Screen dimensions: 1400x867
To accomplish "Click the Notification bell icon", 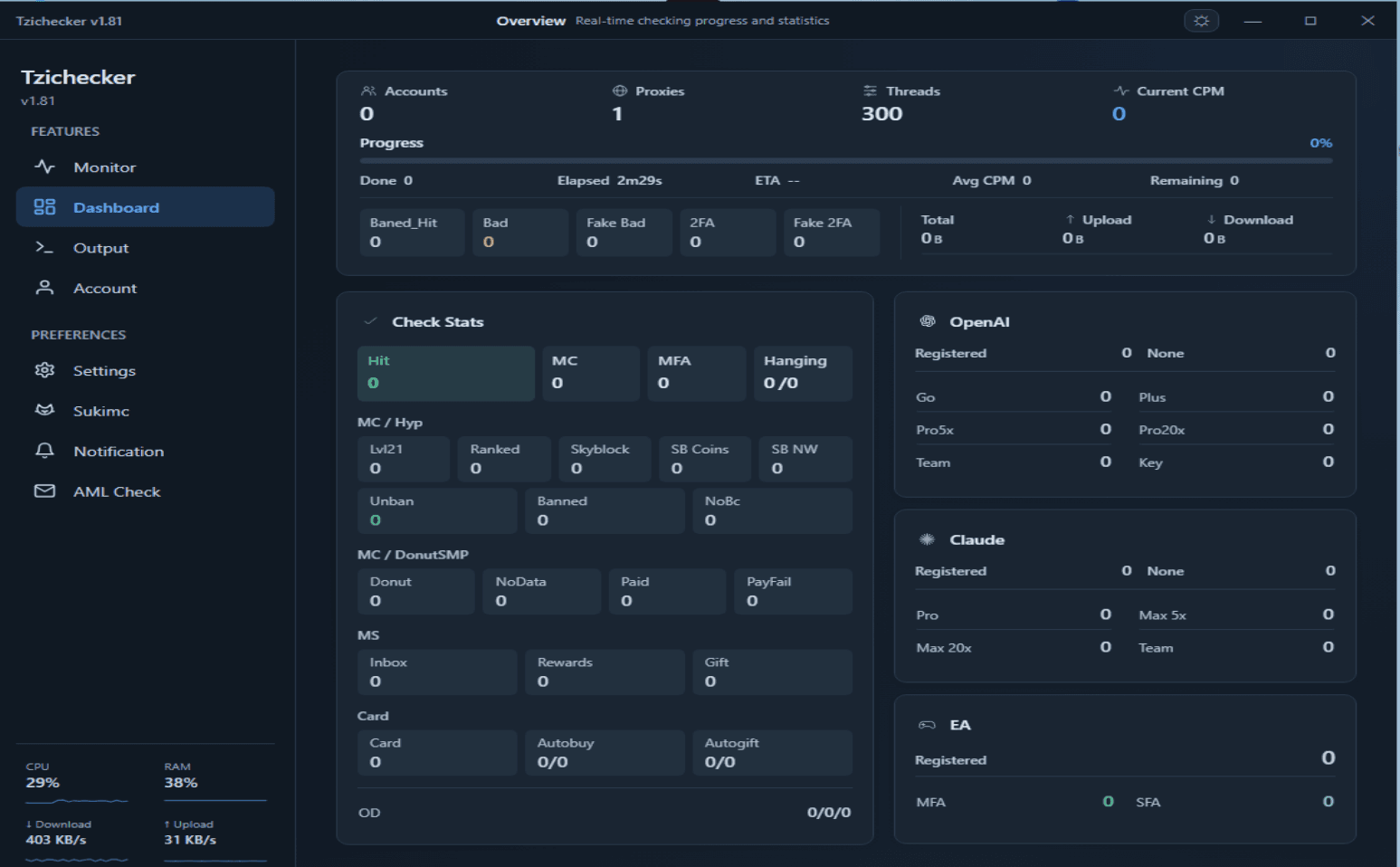I will pyautogui.click(x=44, y=451).
